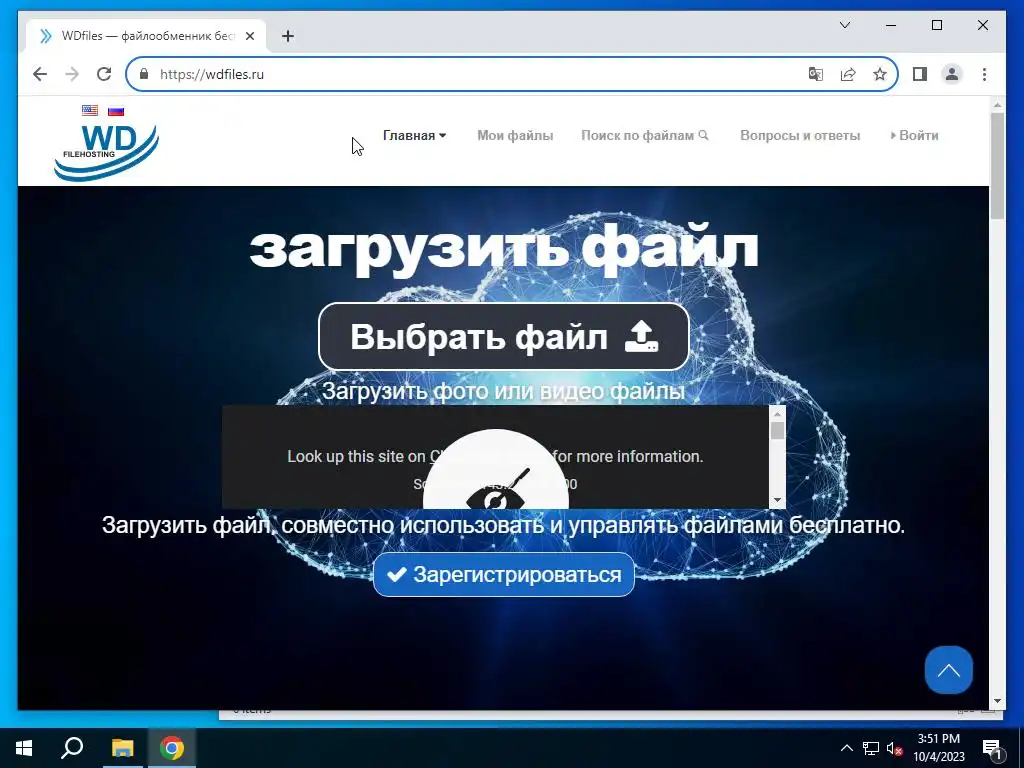Show hidden system tray icons

(846, 748)
